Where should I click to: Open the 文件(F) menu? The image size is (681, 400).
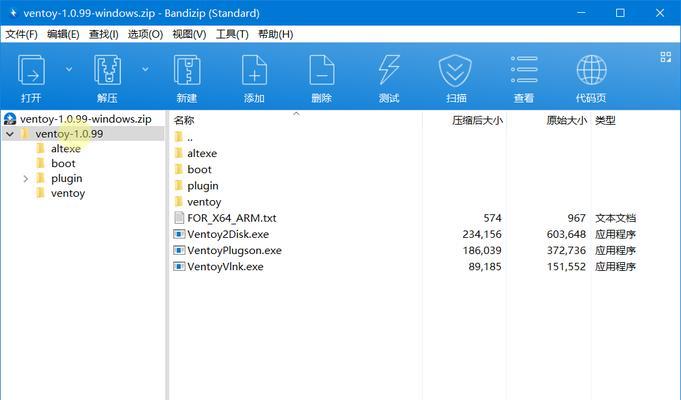point(21,34)
